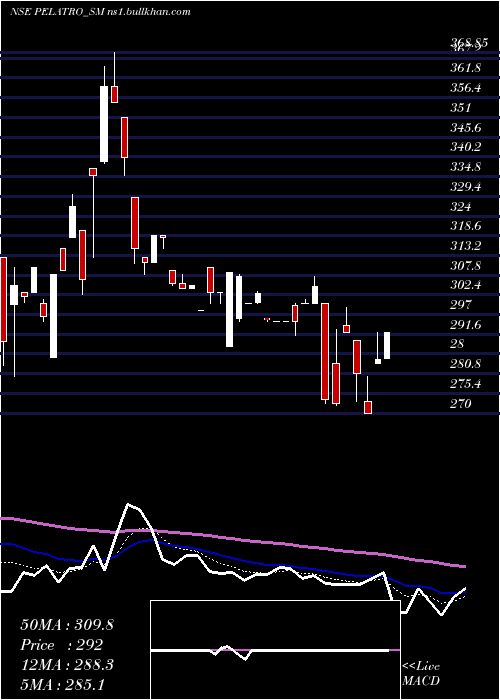
Task: Click the 5MA : 285.1 readout
Action: (62, 684)
